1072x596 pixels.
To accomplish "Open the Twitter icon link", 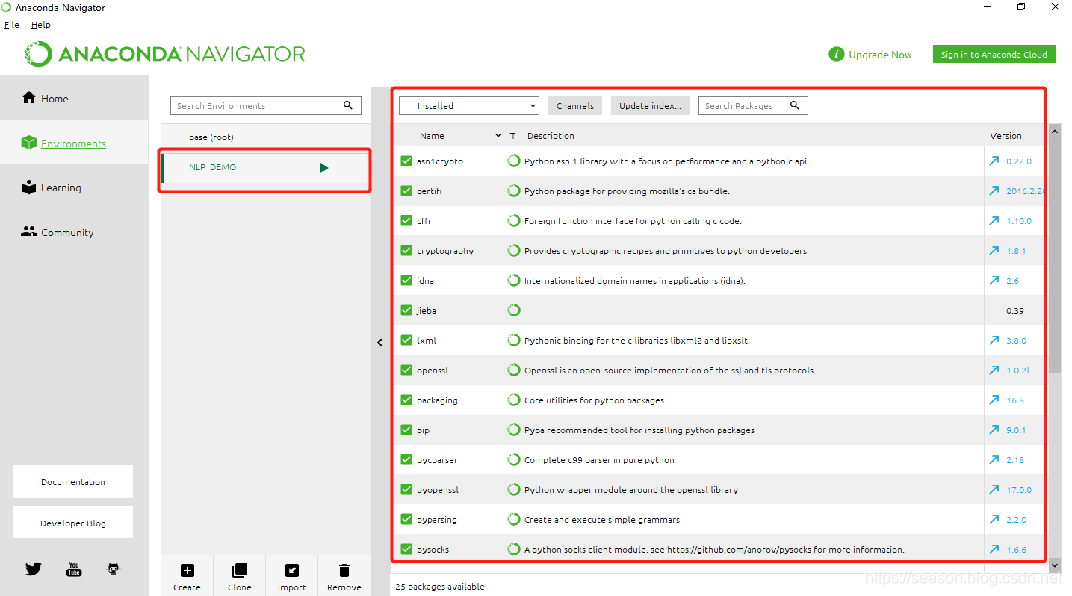I will (x=33, y=569).
